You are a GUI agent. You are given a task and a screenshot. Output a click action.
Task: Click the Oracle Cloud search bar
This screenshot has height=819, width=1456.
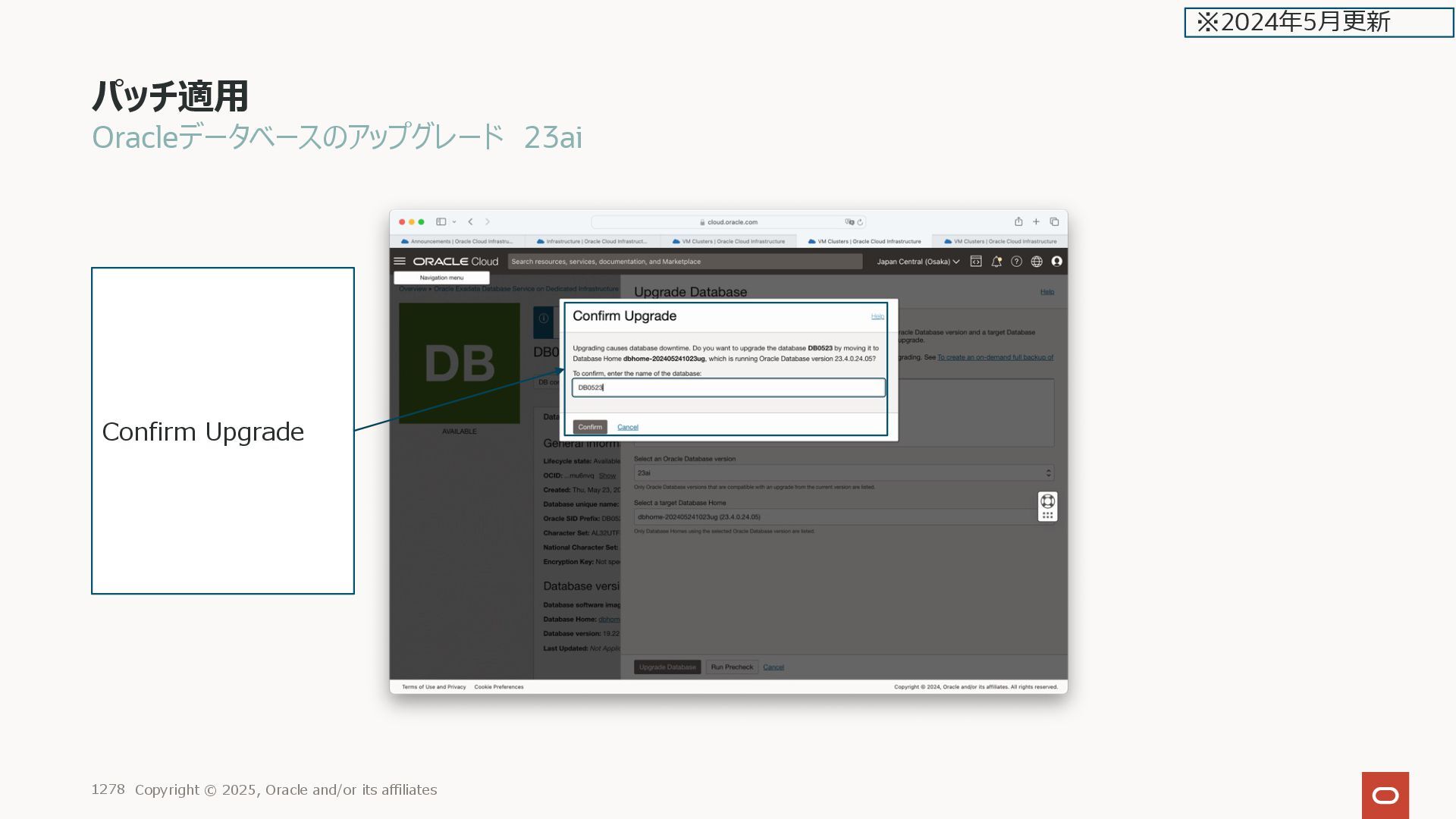[684, 262]
